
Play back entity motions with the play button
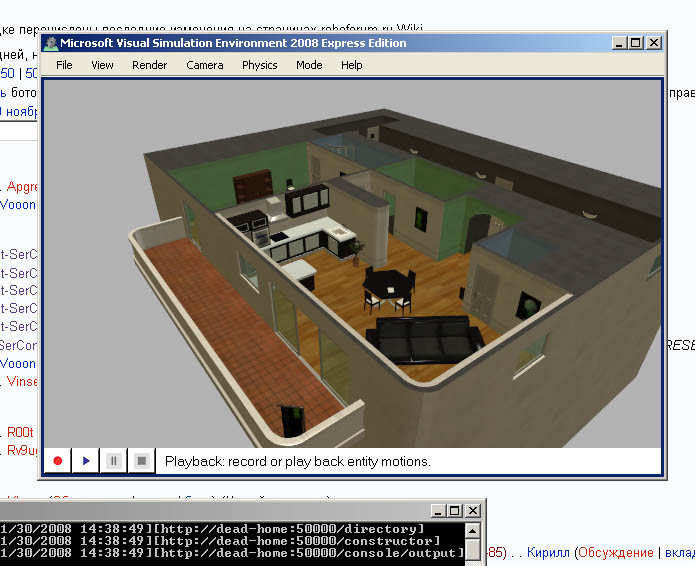86,461
